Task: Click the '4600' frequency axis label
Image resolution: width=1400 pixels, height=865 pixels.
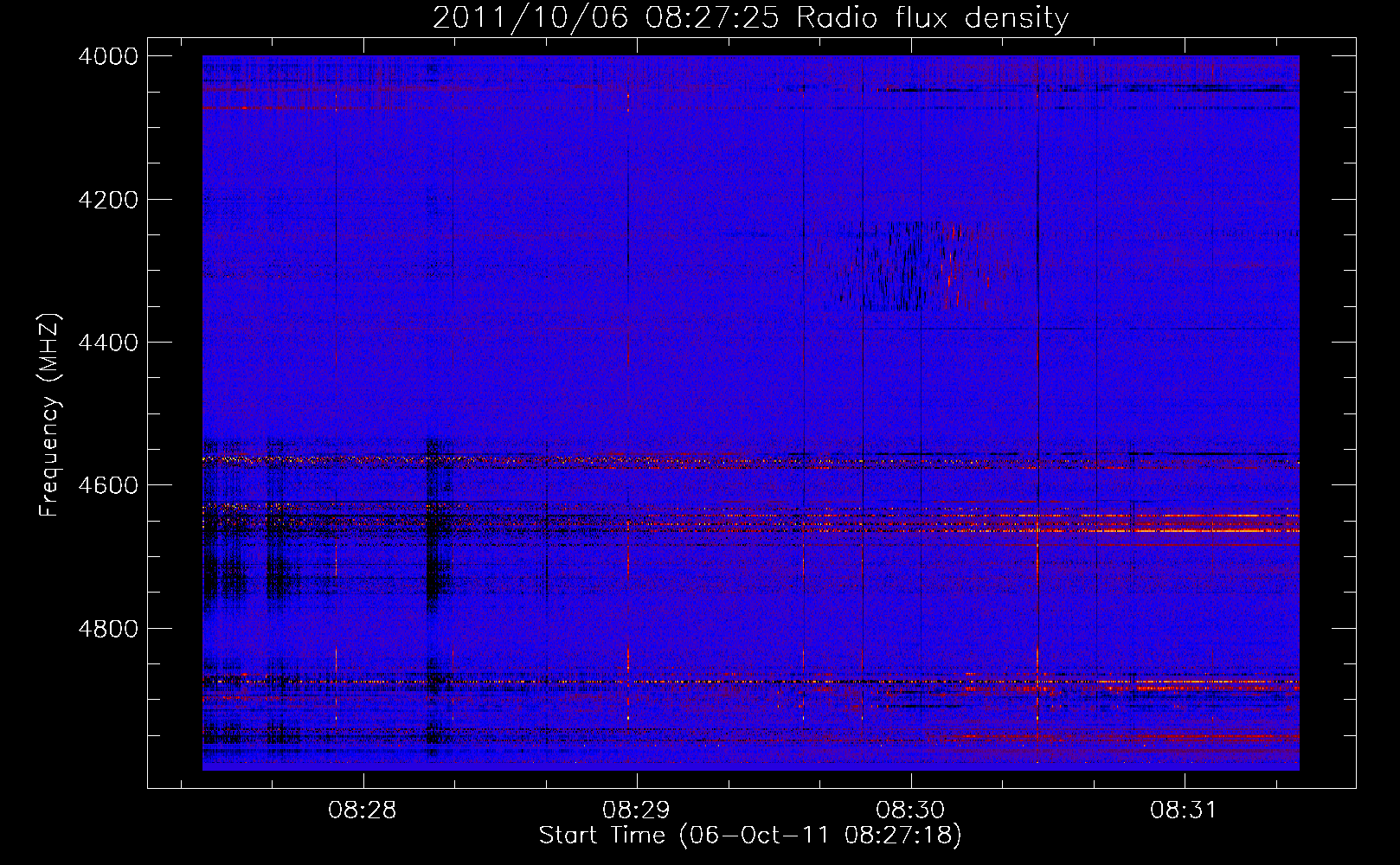Action: click(x=108, y=485)
